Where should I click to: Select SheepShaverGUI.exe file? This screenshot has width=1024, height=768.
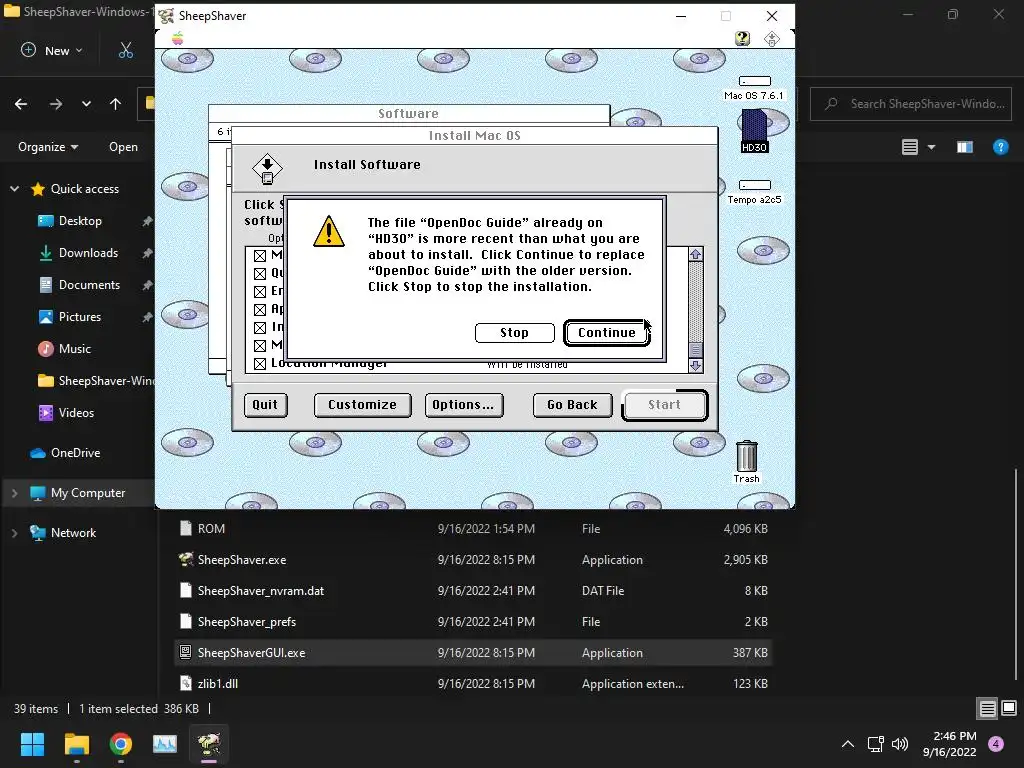tap(473, 652)
